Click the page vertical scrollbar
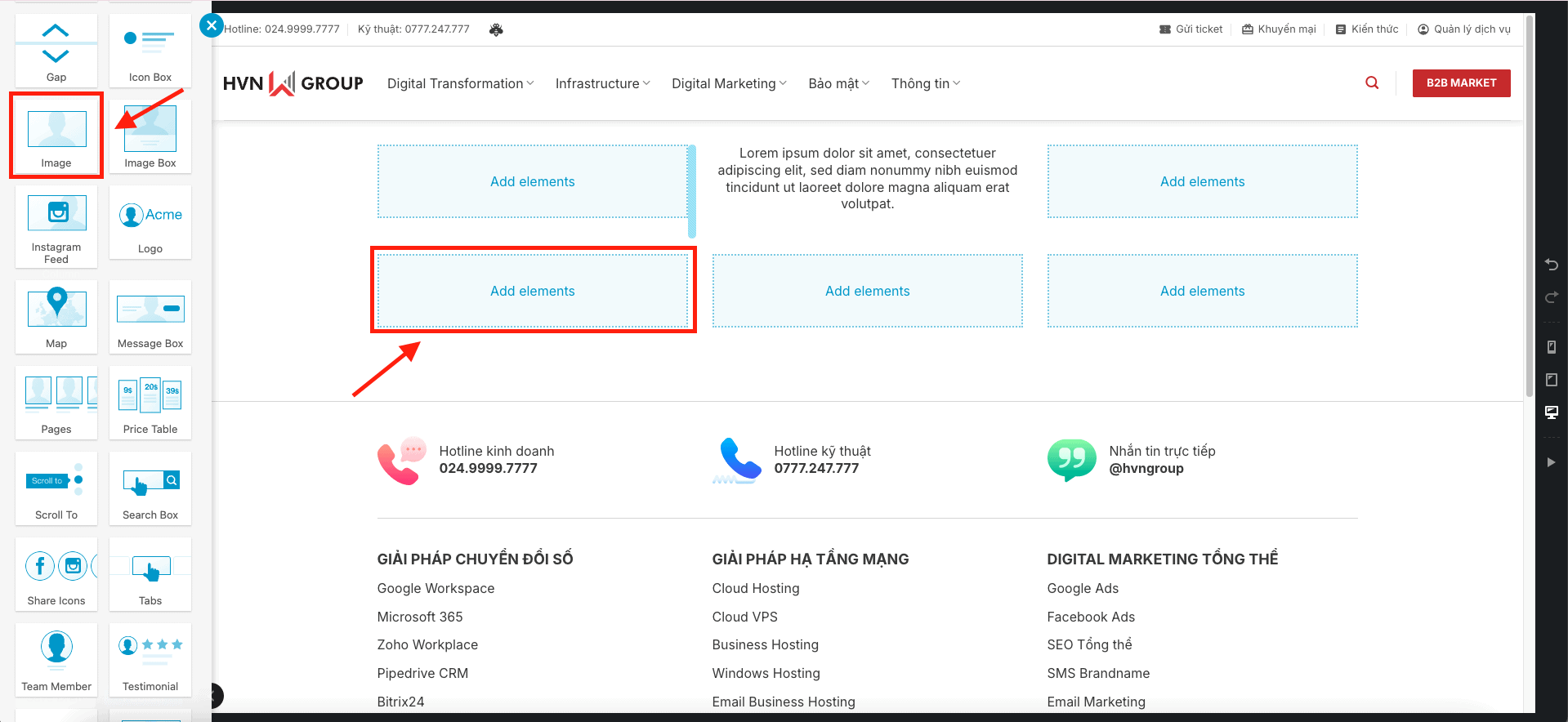The image size is (1568, 722). [x=1529, y=204]
